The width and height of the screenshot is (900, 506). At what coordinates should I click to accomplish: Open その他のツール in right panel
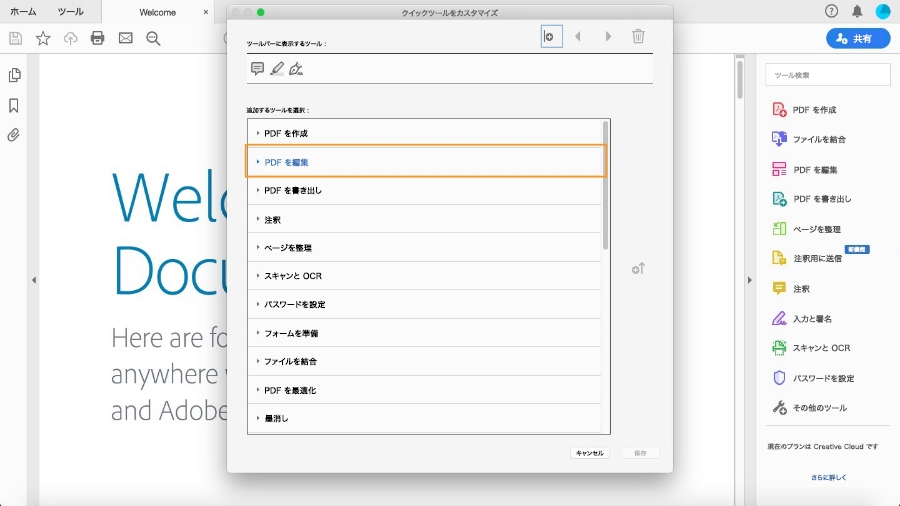(809, 408)
